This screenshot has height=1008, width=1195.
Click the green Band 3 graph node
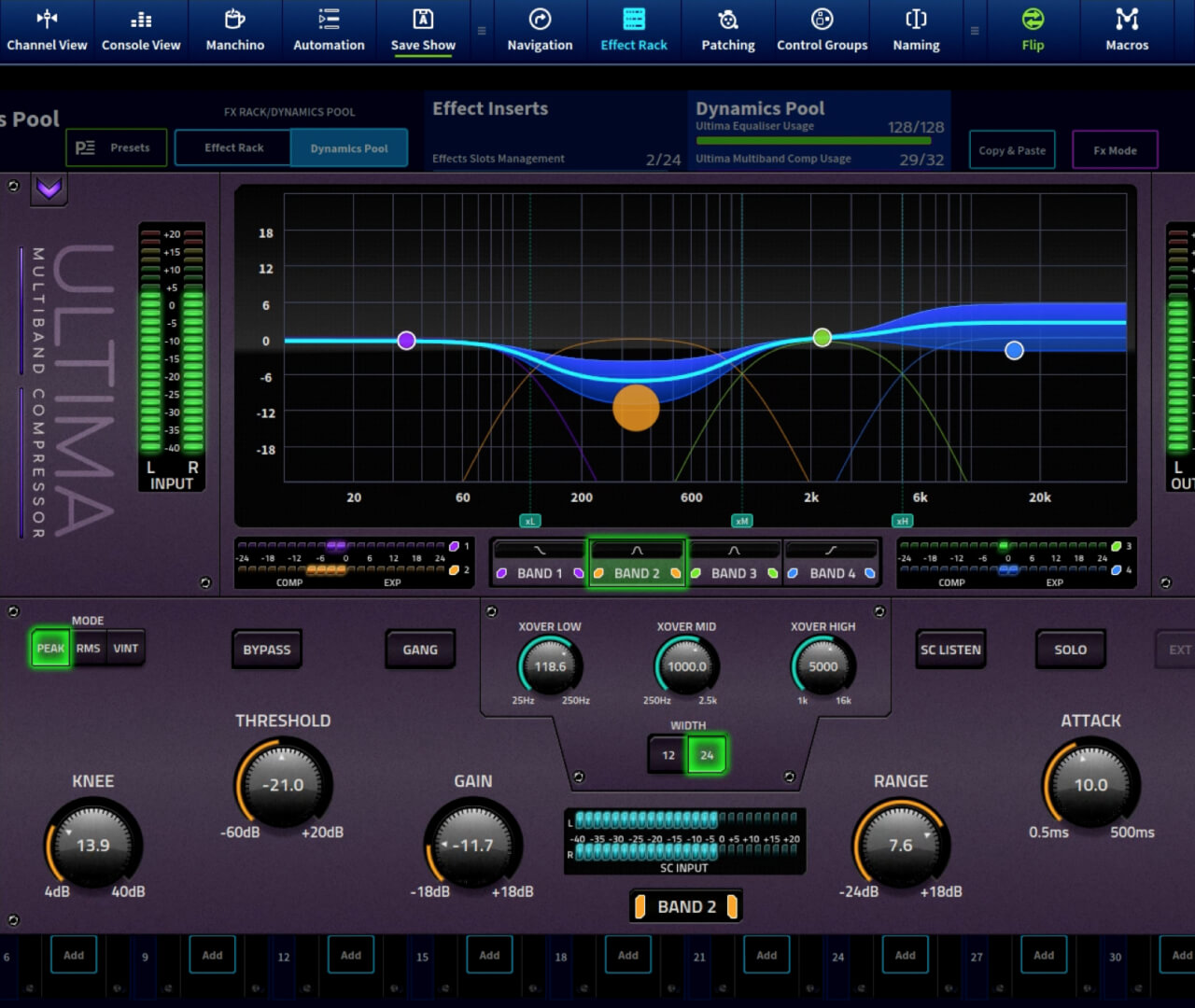point(822,337)
